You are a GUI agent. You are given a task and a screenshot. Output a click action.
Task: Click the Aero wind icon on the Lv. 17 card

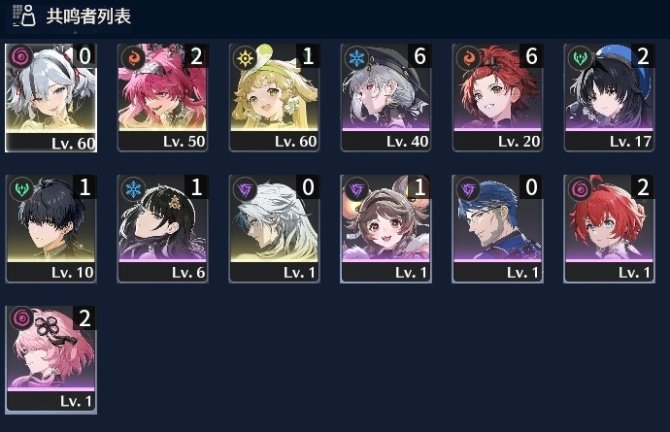click(580, 57)
